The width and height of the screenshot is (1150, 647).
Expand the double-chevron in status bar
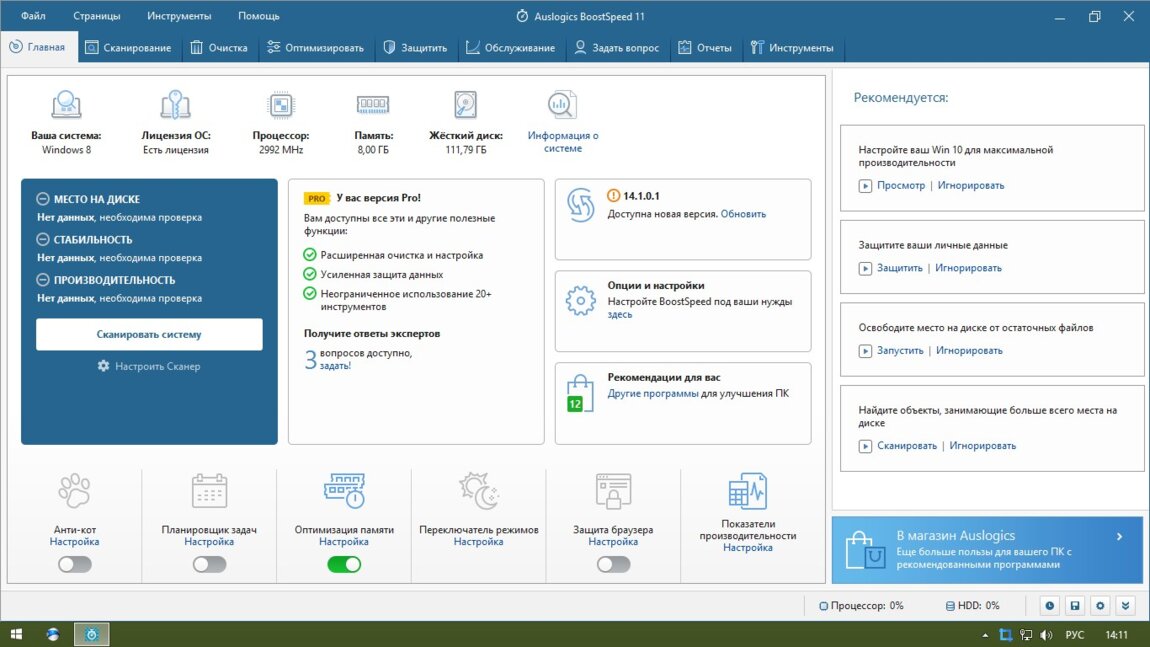[x=1126, y=605]
